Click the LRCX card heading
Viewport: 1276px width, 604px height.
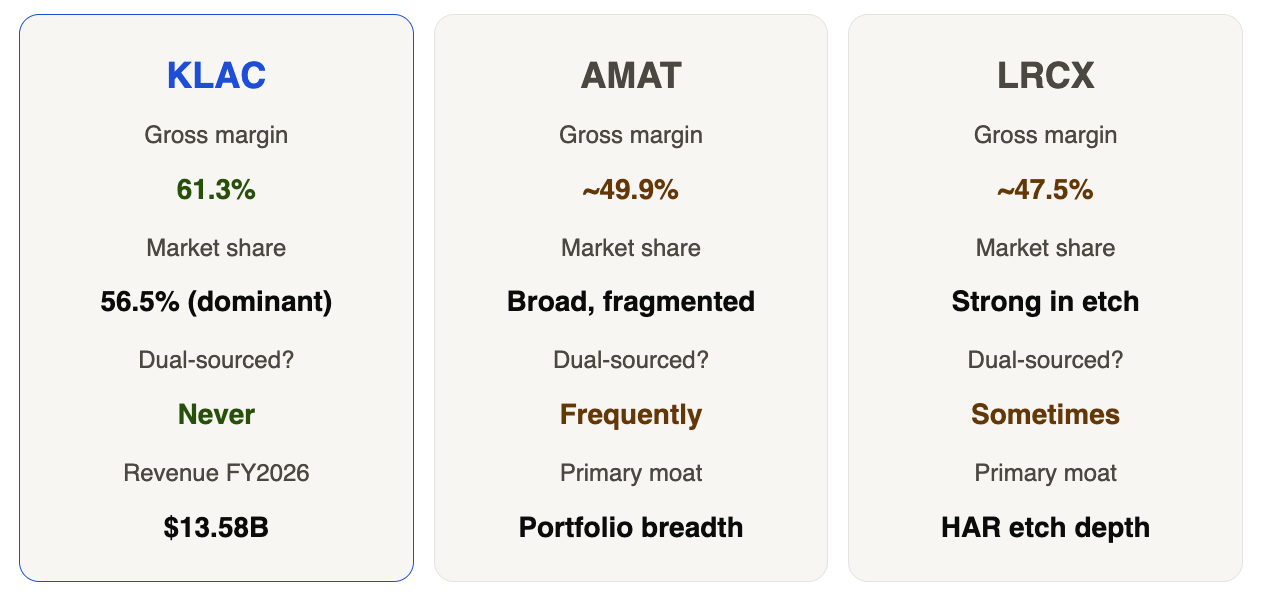[x=1045, y=76]
